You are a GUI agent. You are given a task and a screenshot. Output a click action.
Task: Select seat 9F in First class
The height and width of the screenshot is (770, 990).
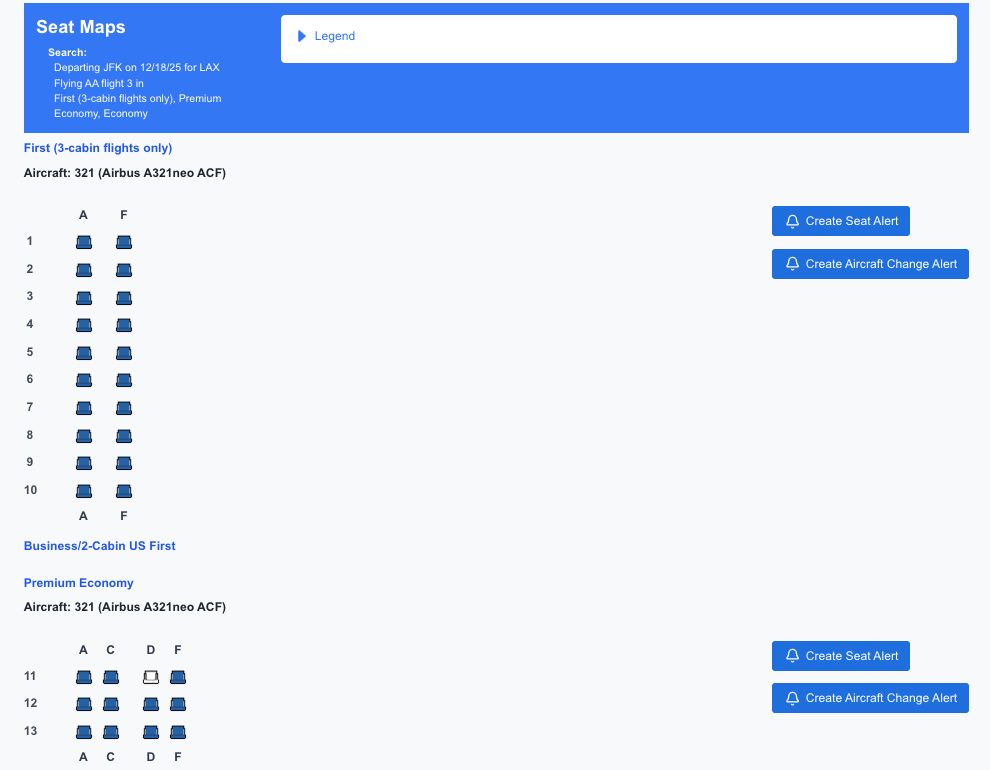pos(124,462)
